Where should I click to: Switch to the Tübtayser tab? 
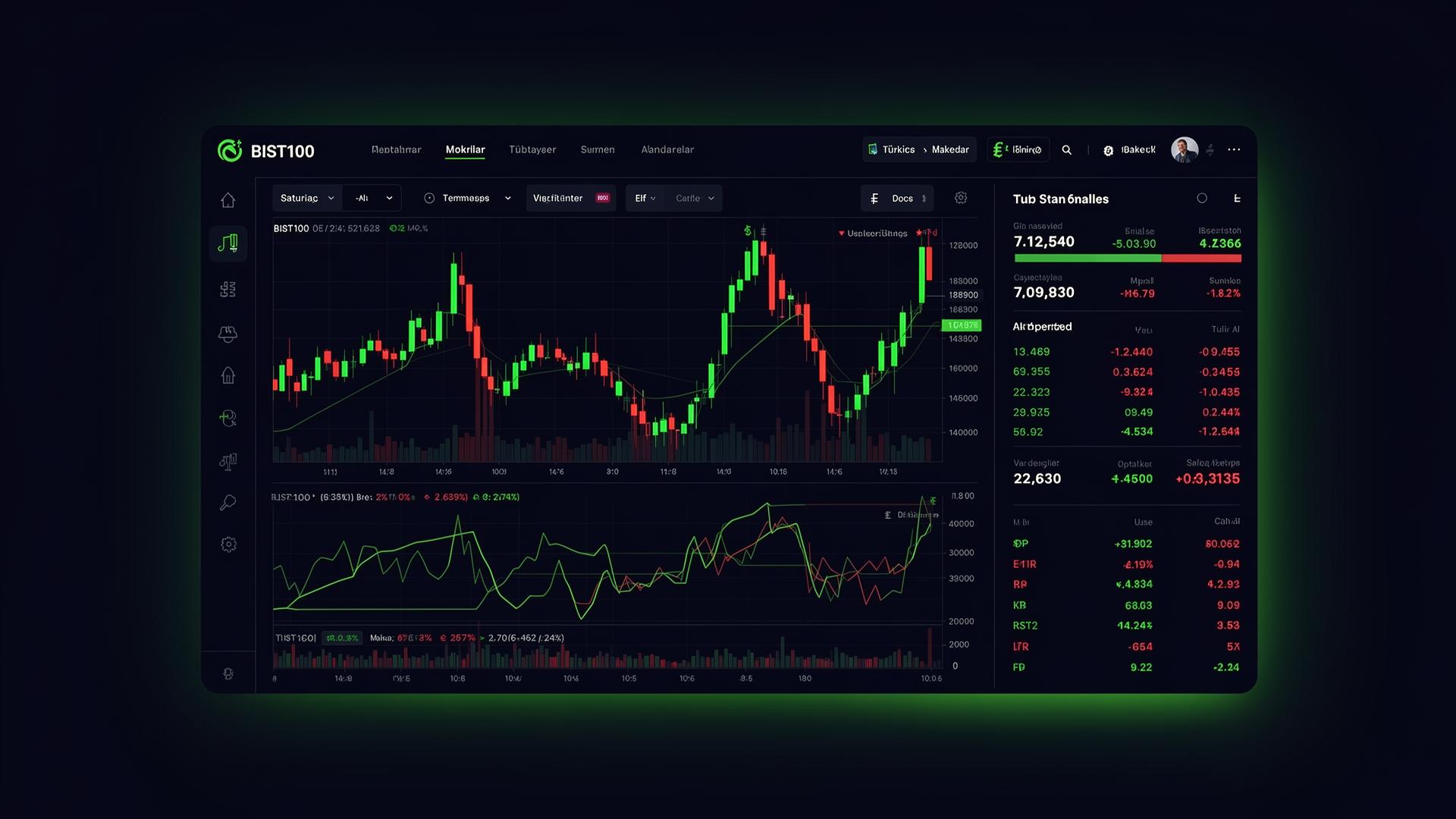tap(532, 149)
